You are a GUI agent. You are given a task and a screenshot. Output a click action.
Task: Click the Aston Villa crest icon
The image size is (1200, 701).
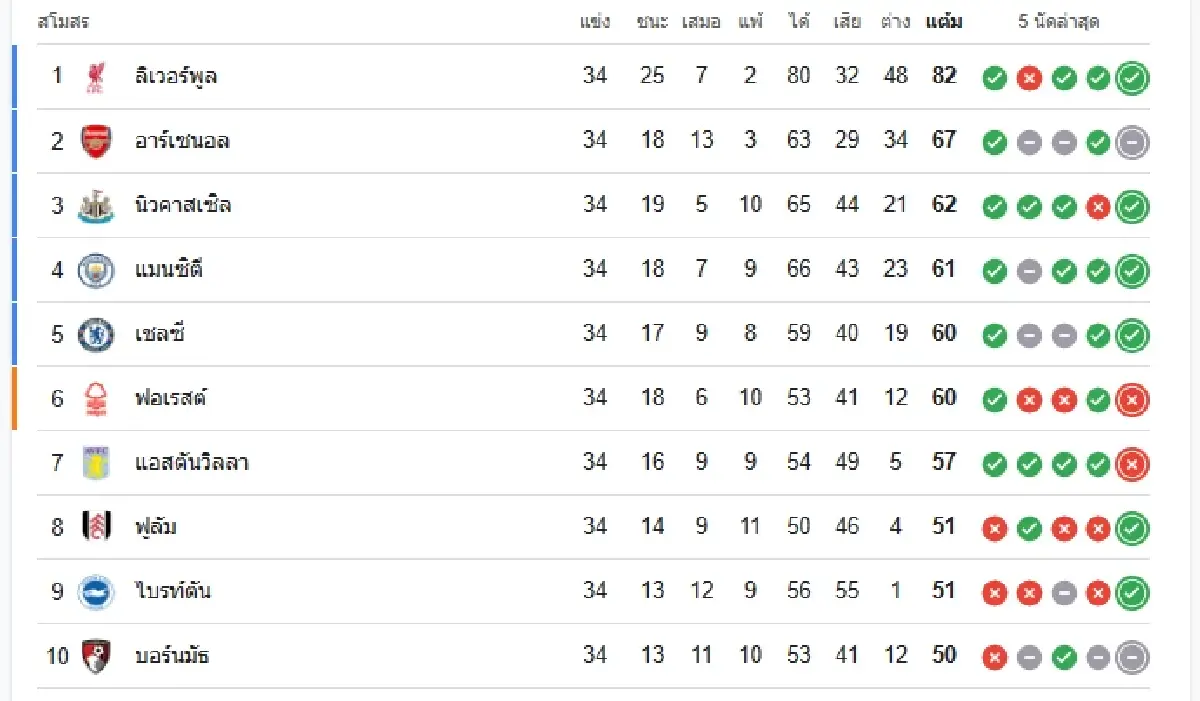tap(96, 463)
